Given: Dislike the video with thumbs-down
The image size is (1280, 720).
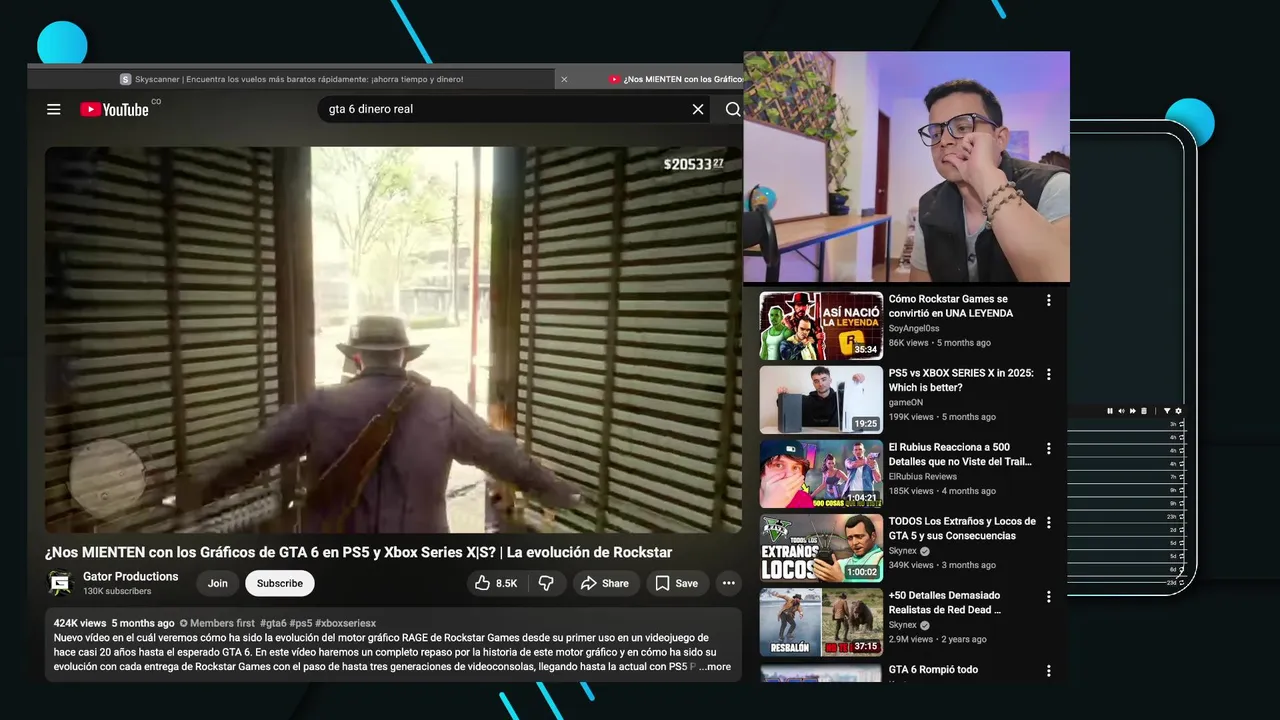Looking at the screenshot, I should point(546,583).
